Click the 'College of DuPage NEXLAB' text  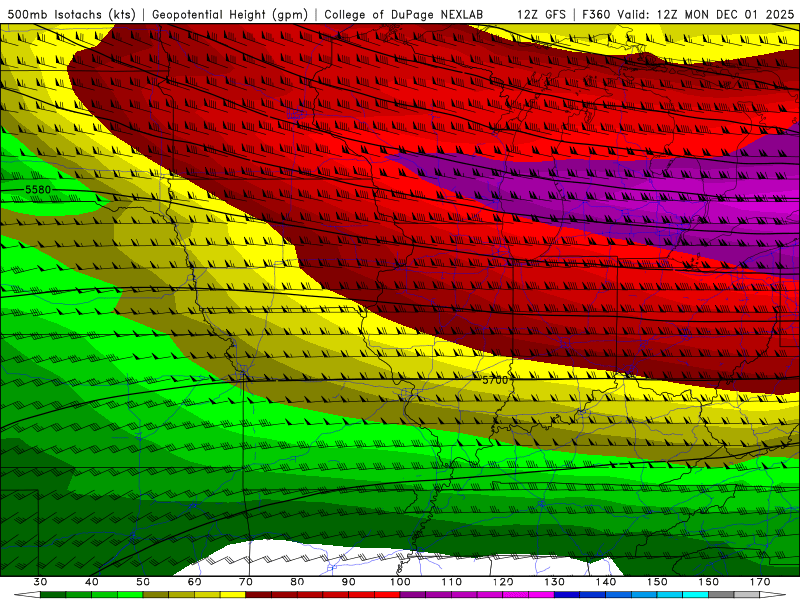[403, 14]
